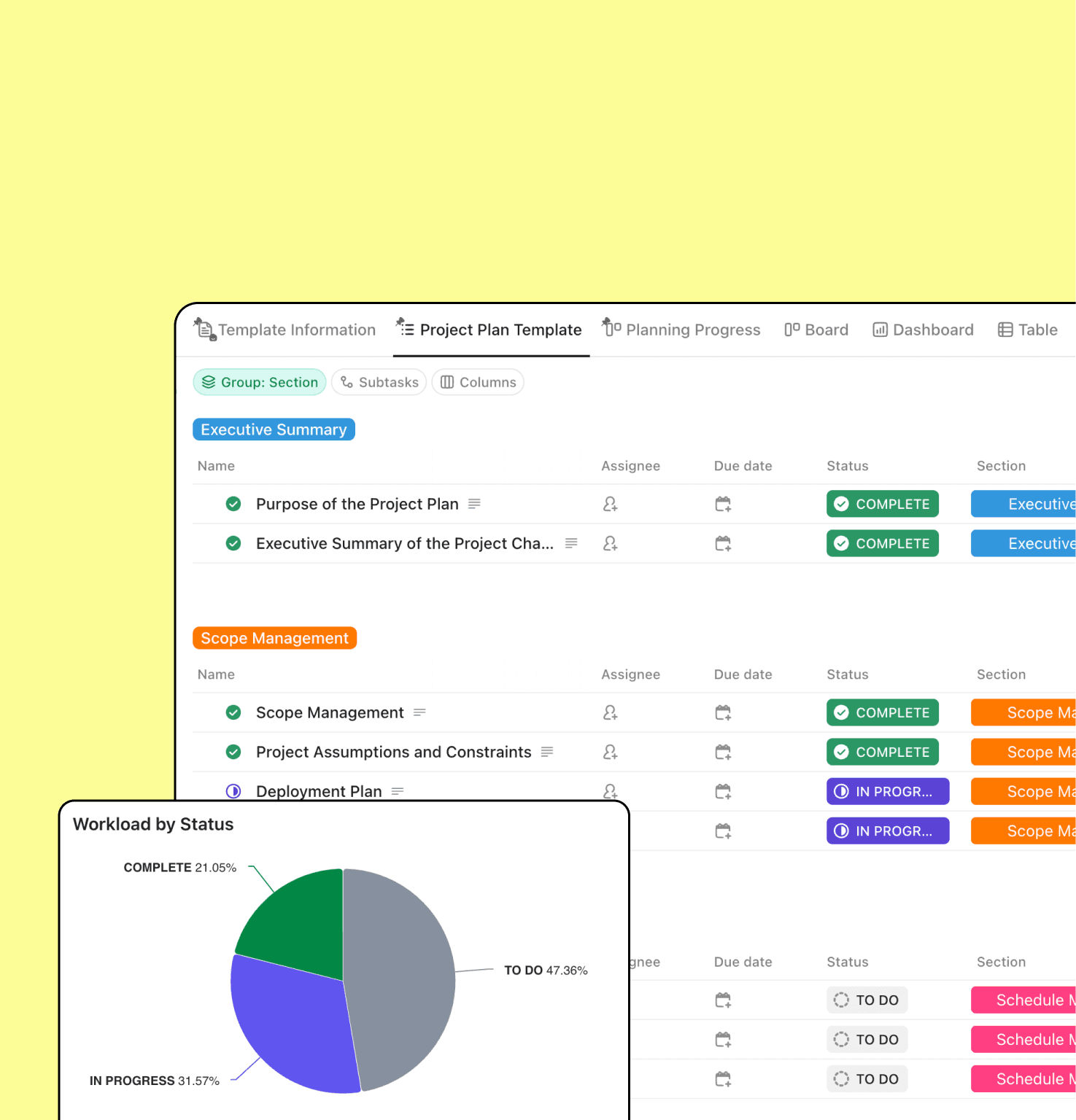
Task: Open COMPLETE status of Project Assumptions and Constraints
Action: [x=883, y=752]
